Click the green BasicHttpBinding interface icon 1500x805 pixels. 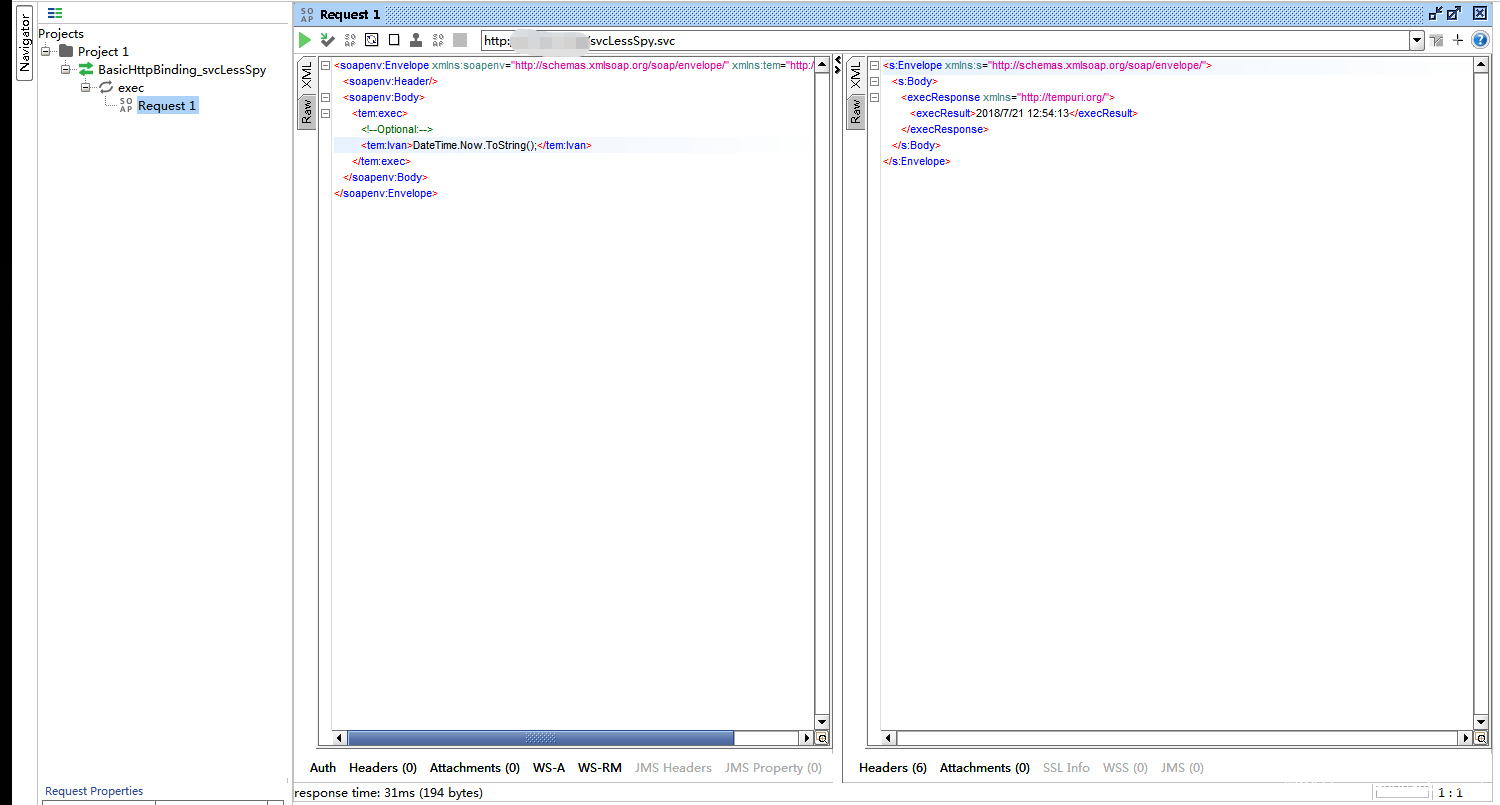pyautogui.click(x=86, y=70)
